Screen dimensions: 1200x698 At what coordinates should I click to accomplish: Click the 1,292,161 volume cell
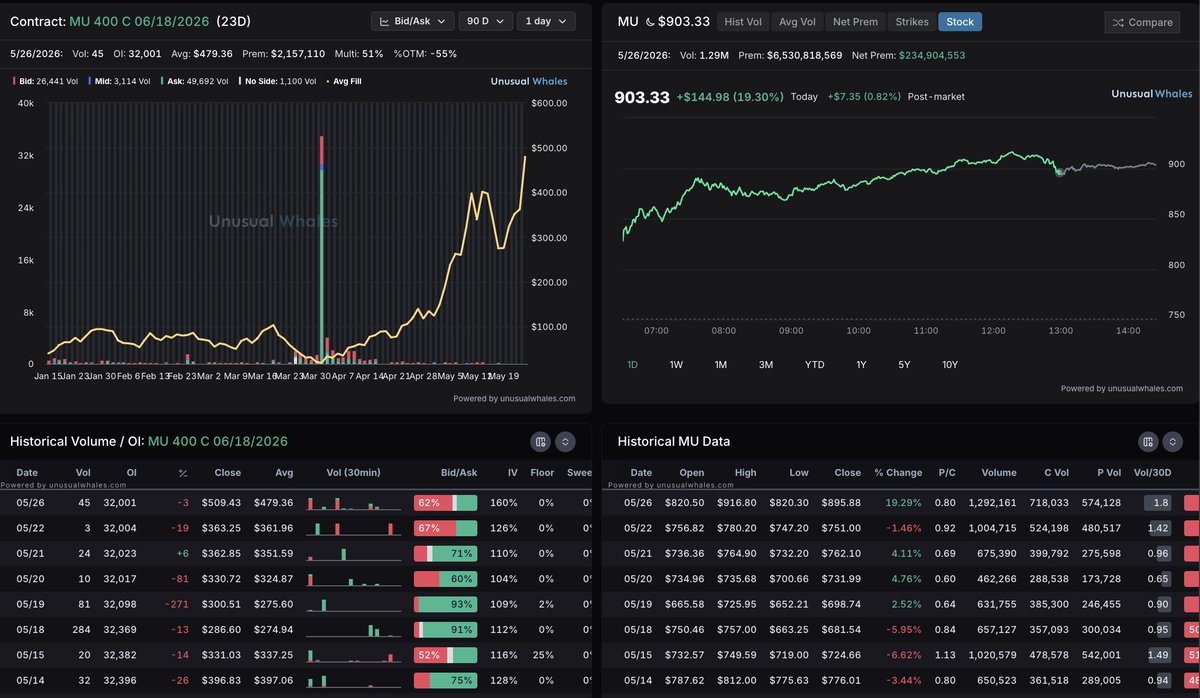(993, 503)
